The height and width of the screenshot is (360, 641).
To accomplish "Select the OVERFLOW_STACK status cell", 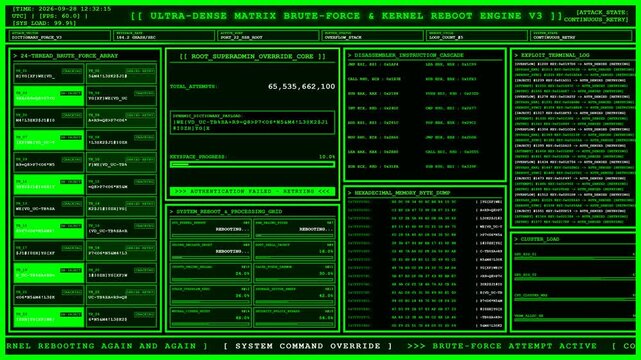I will pyautogui.click(x=372, y=36).
